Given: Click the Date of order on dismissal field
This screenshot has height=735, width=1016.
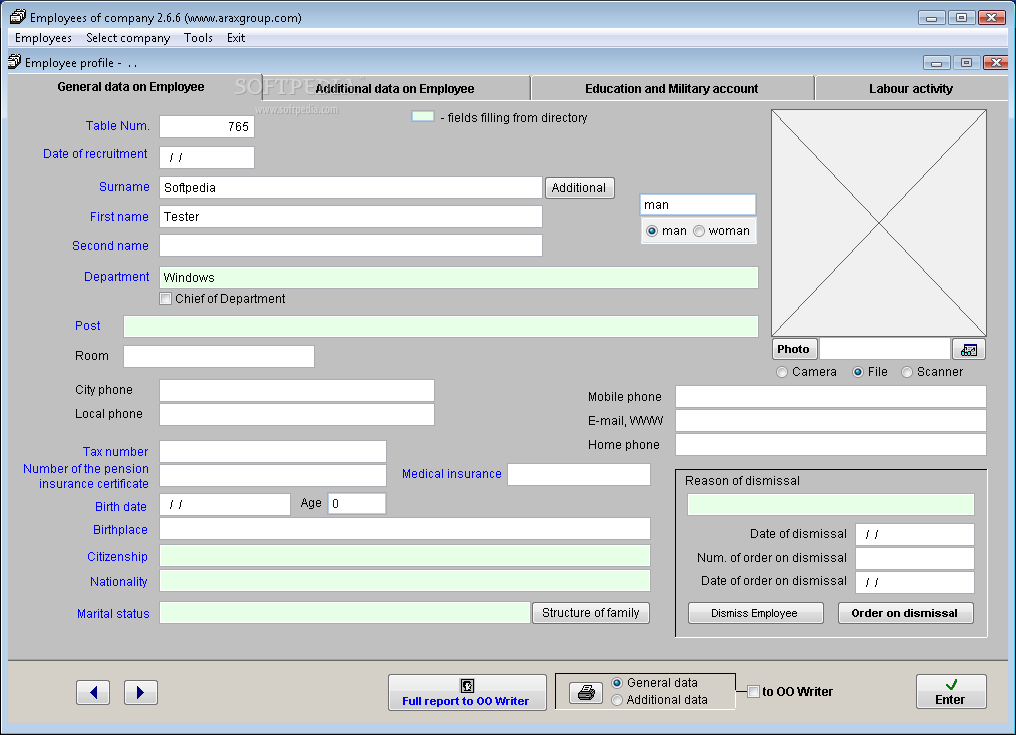Looking at the screenshot, I should 915,582.
